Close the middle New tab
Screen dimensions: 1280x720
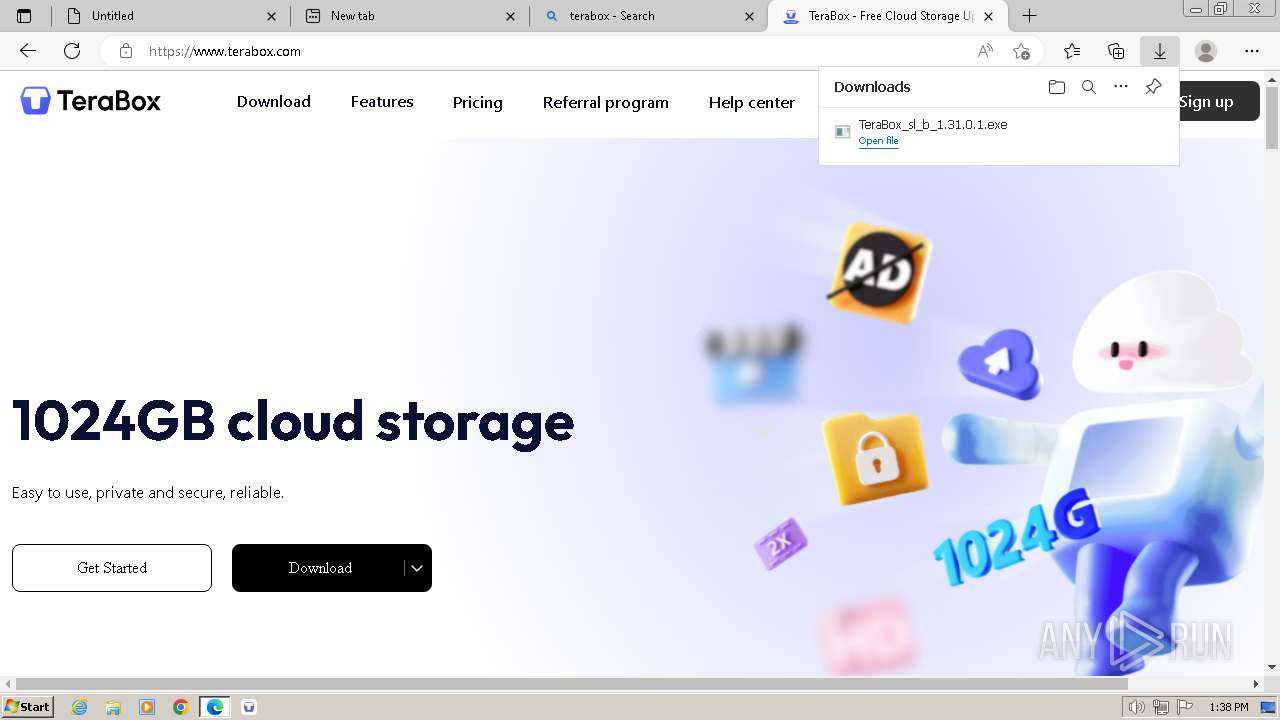[511, 16]
